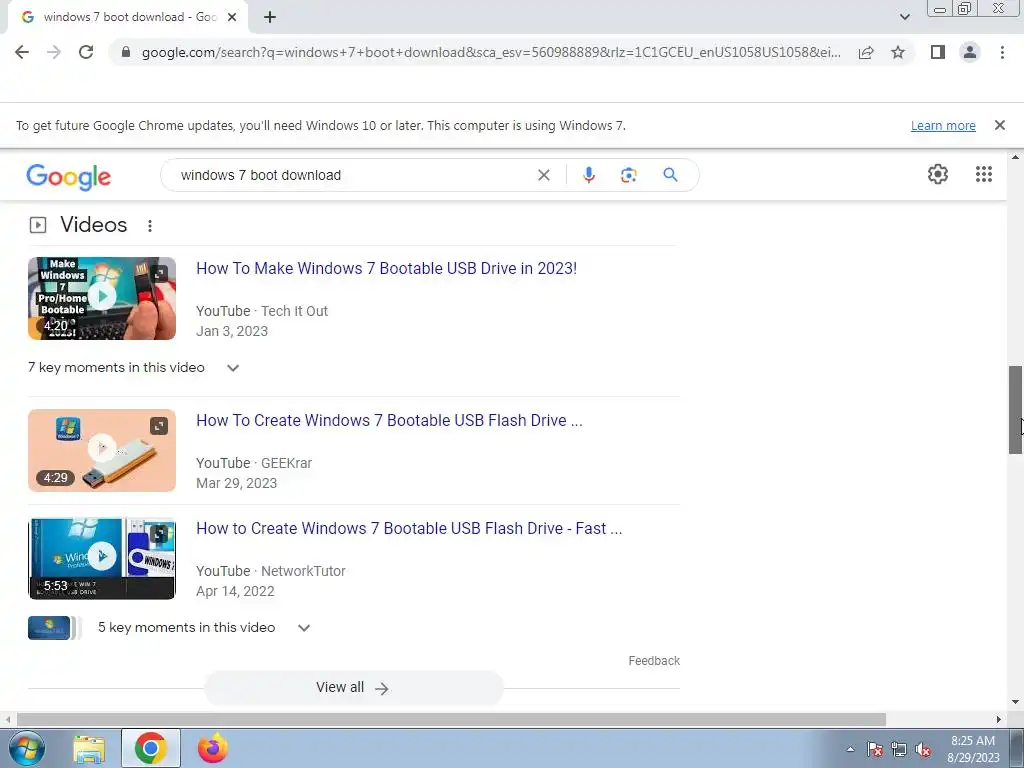Submit search with magnifier icon
The image size is (1024, 768).
[670, 175]
